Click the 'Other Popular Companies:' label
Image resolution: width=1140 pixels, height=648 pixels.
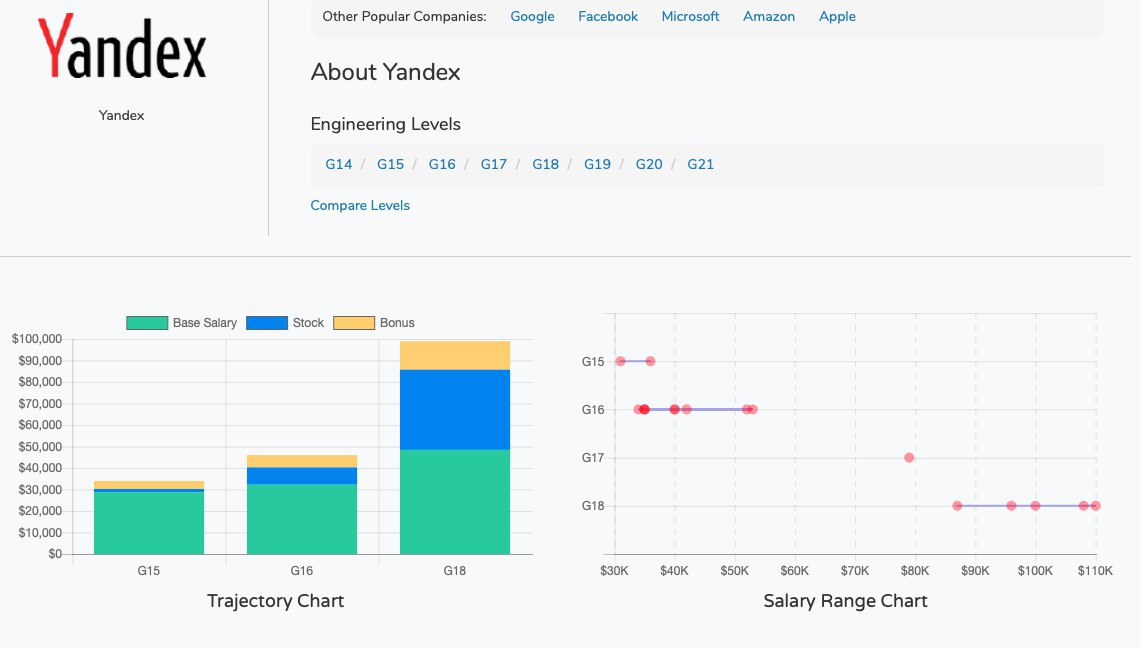click(x=404, y=16)
